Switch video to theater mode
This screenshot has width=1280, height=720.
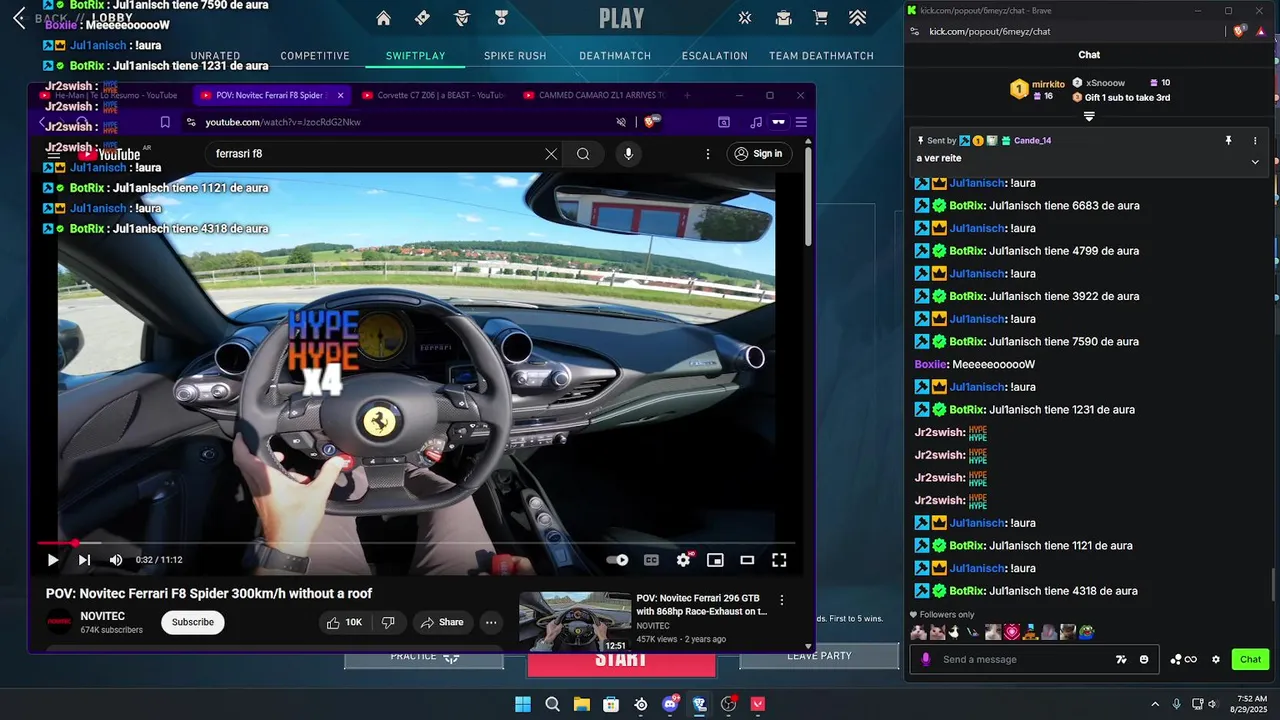tap(747, 560)
